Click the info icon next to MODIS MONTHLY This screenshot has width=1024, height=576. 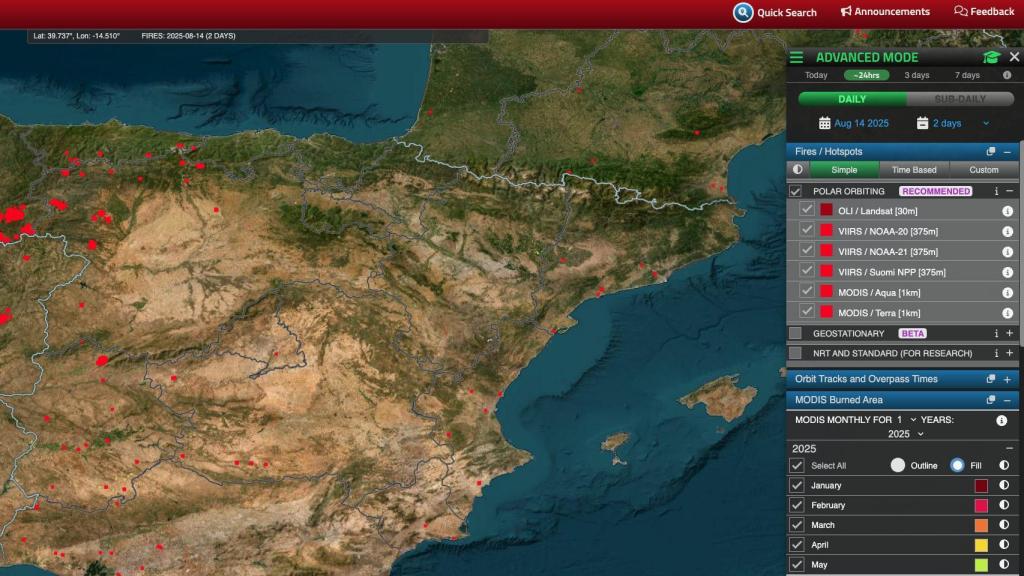tap(1001, 421)
